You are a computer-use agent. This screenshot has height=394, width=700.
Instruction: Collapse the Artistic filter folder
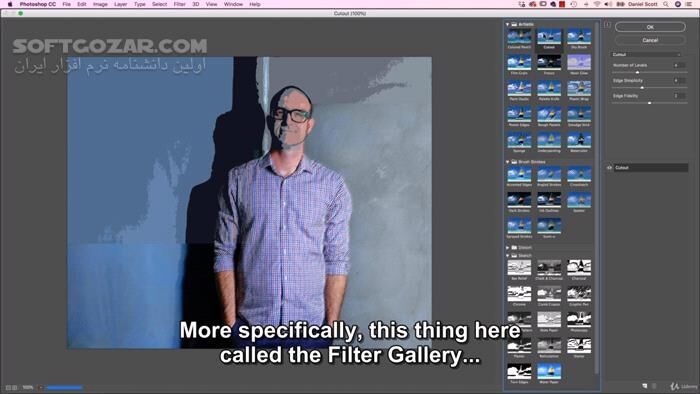click(508, 24)
